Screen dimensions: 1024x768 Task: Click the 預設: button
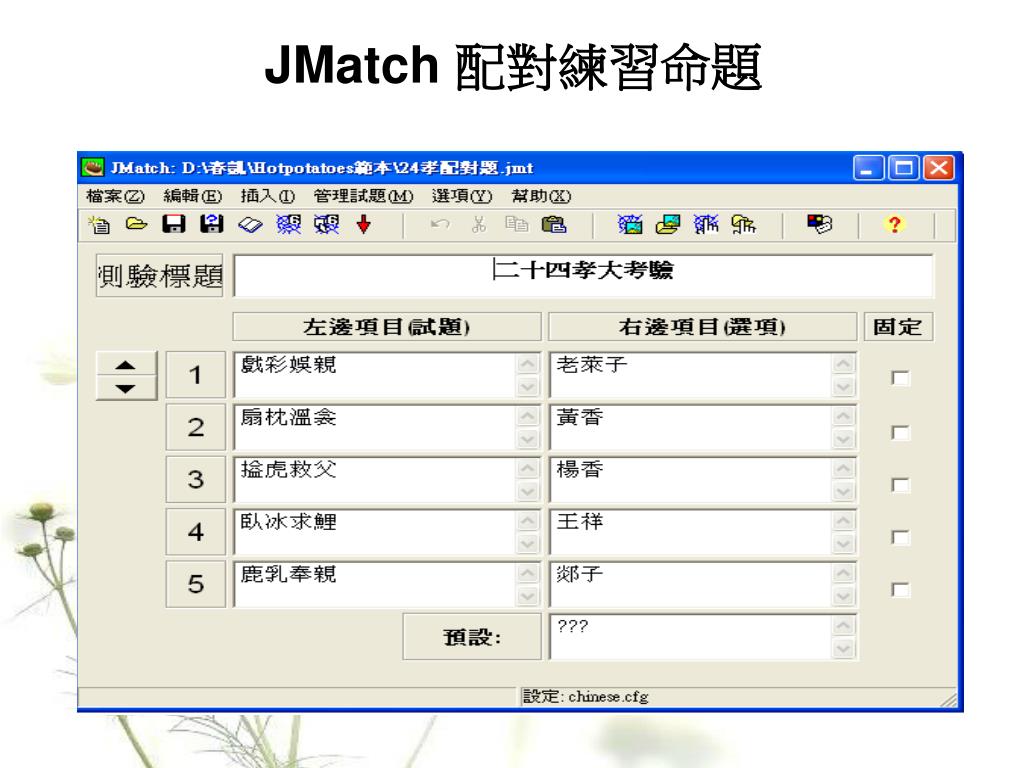coord(472,637)
